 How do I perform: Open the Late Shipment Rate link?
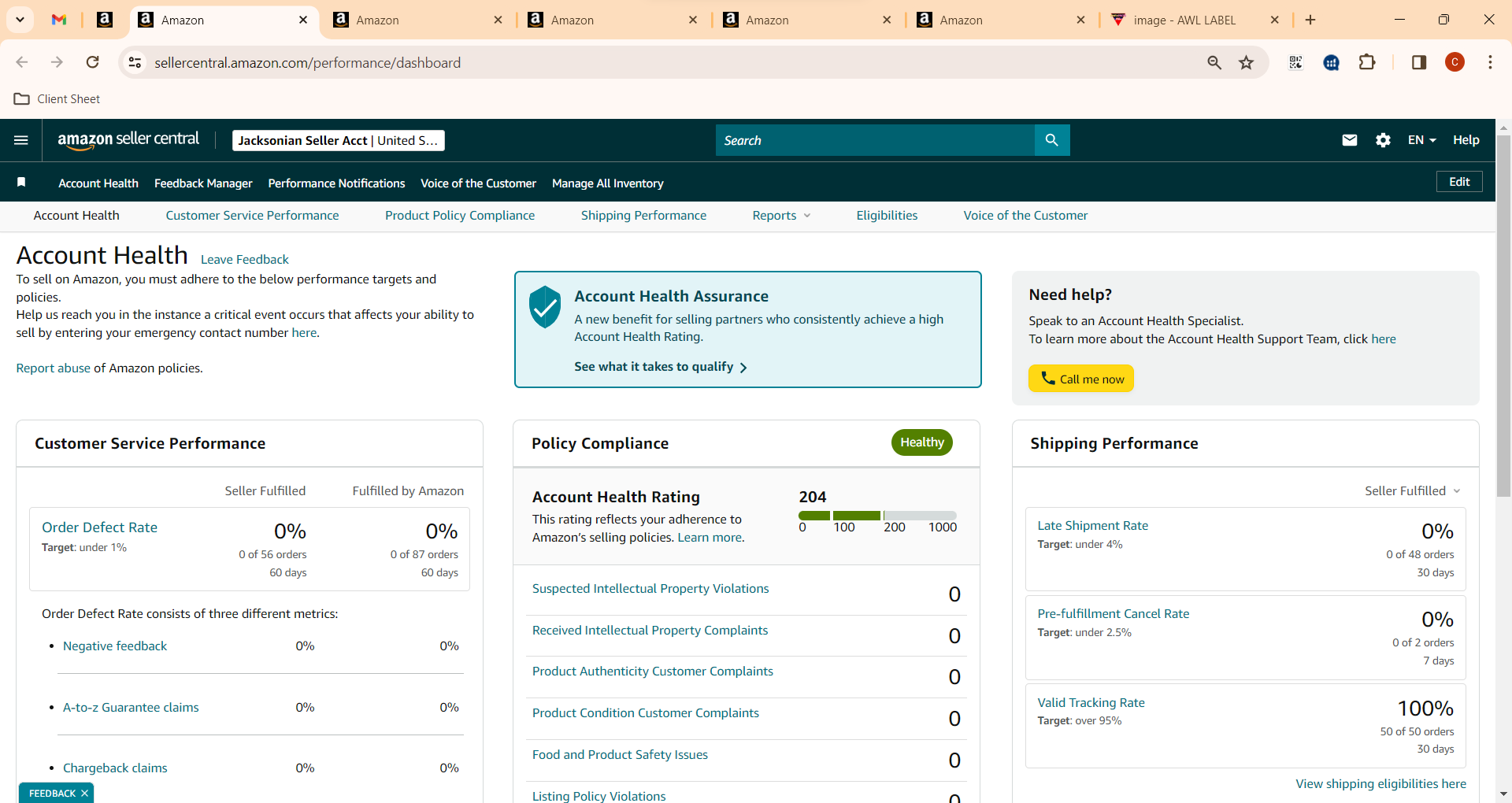pos(1092,526)
